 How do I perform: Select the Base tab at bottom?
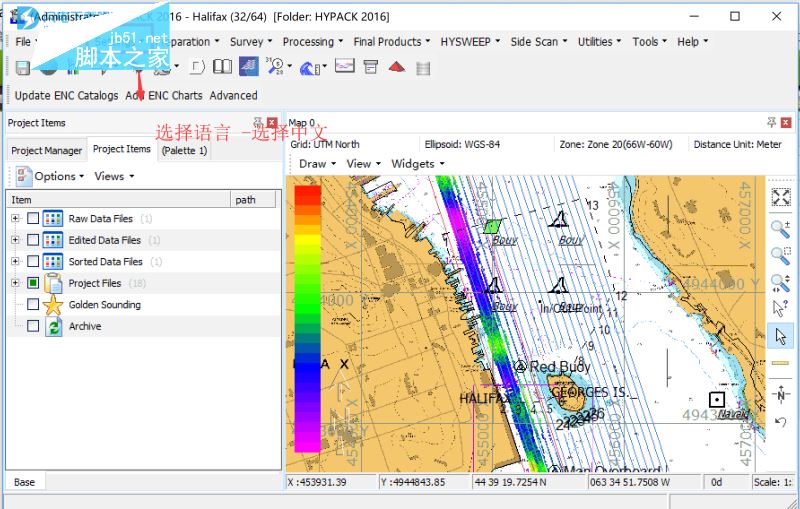click(24, 482)
